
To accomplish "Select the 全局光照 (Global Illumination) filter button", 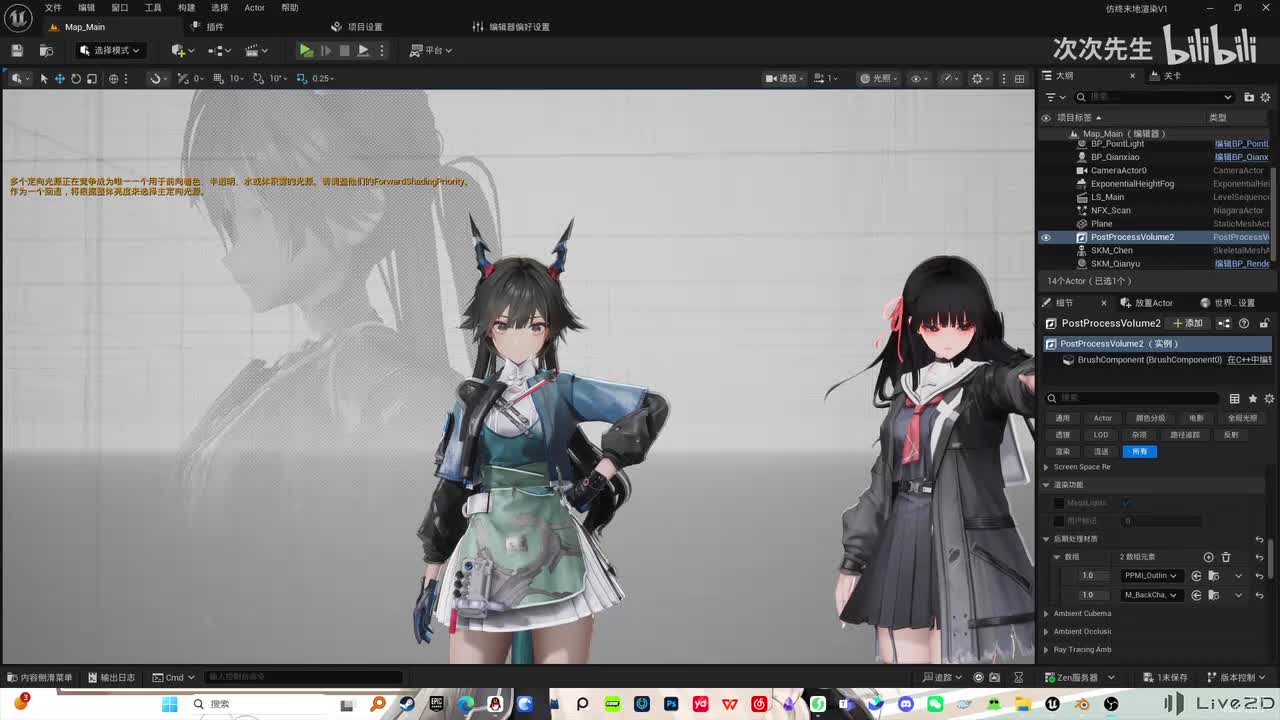I will tap(1242, 418).
